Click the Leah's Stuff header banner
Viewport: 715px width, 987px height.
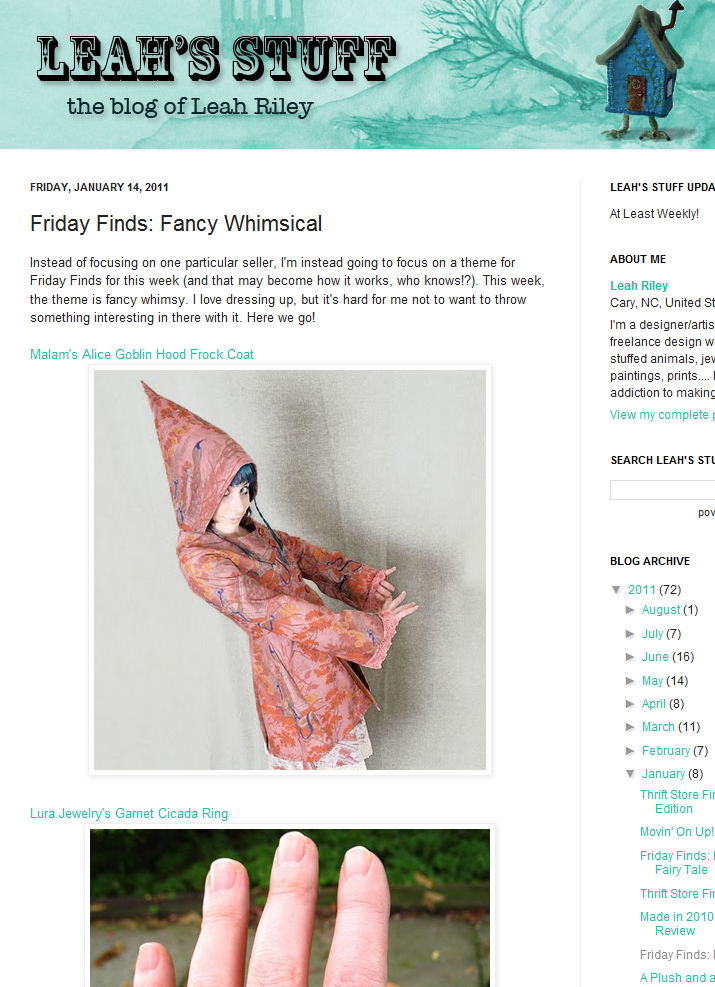(x=358, y=74)
